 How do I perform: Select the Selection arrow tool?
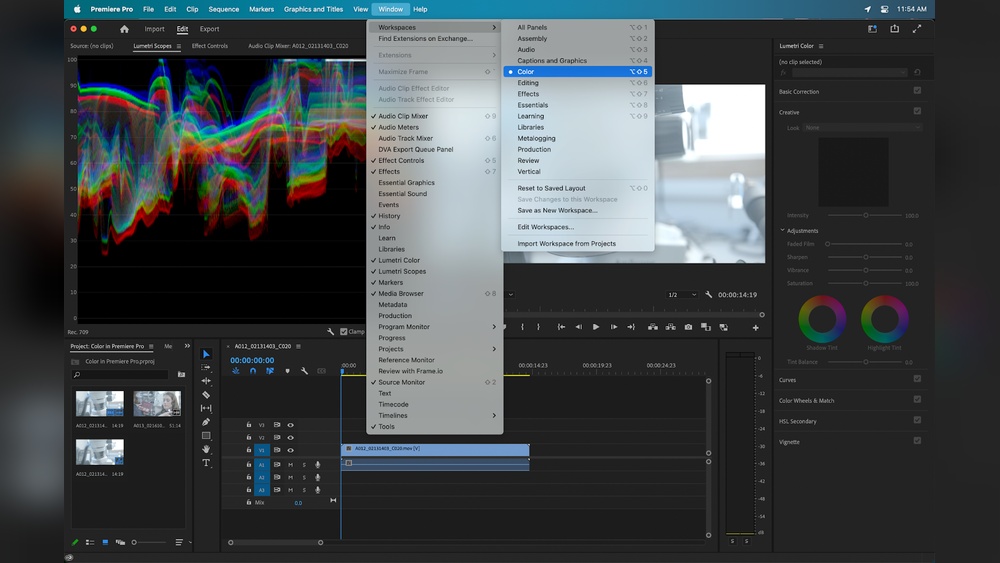coord(206,354)
